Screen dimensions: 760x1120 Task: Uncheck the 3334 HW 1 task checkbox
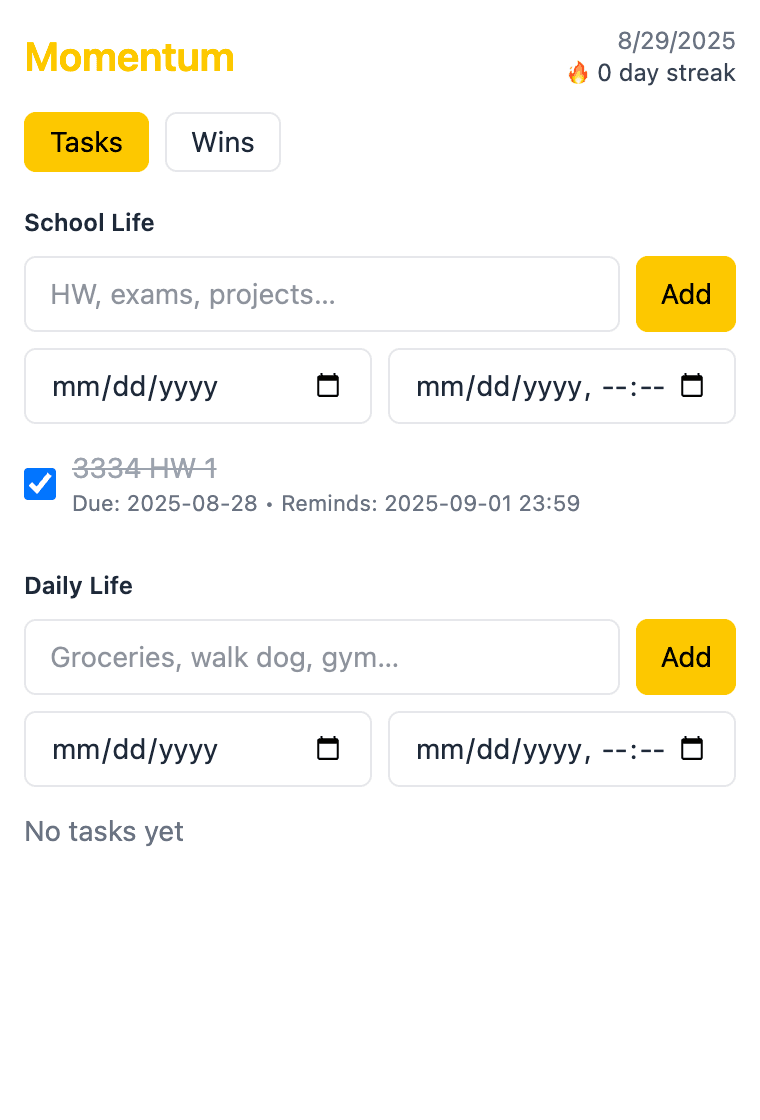[40, 484]
